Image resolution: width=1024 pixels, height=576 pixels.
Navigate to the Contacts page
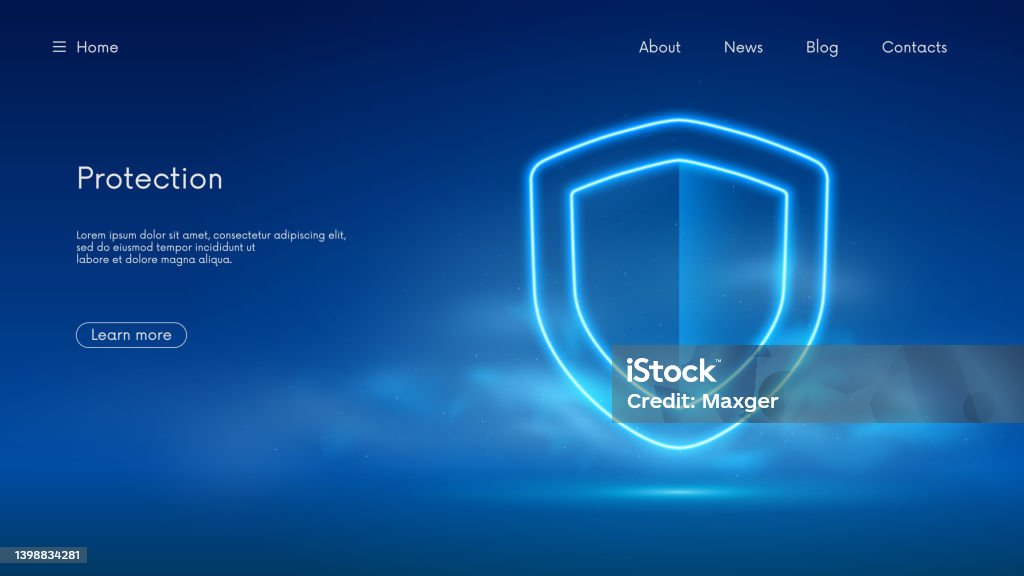[x=914, y=47]
